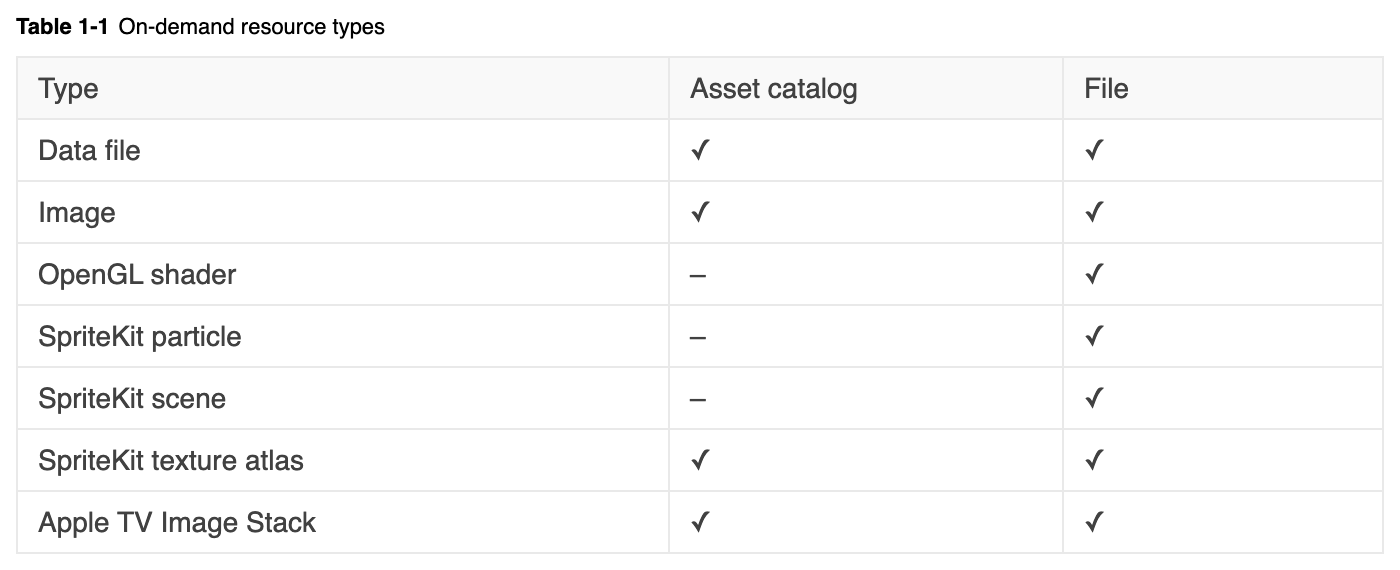
Task: Select the "SpriteKit texture atlas" row label
Action: [x=171, y=461]
